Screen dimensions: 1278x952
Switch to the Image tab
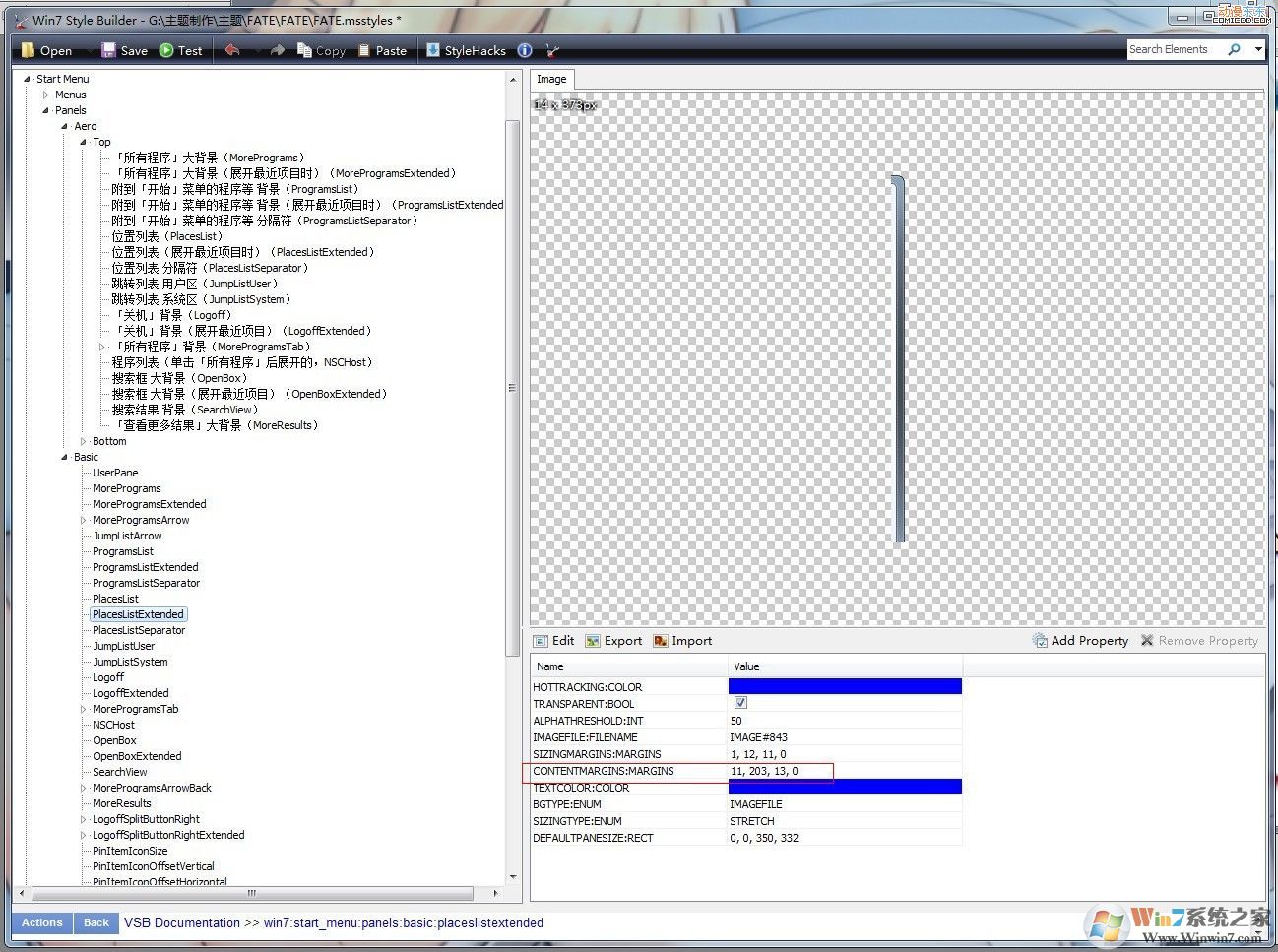click(x=551, y=79)
